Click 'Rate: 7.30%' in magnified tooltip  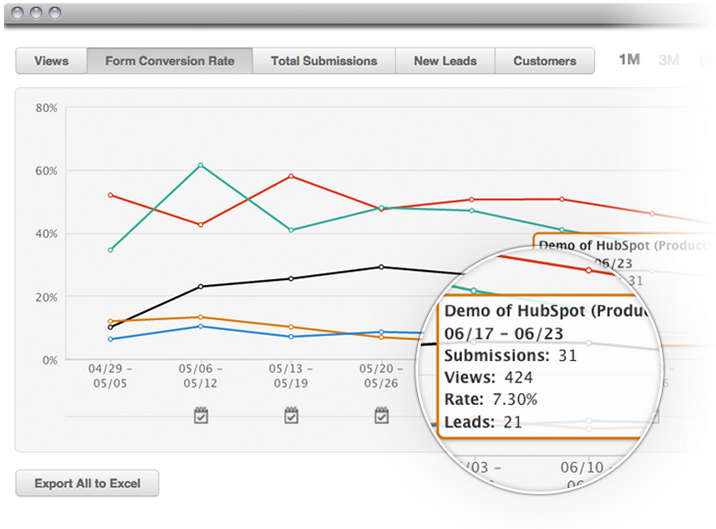pos(491,399)
